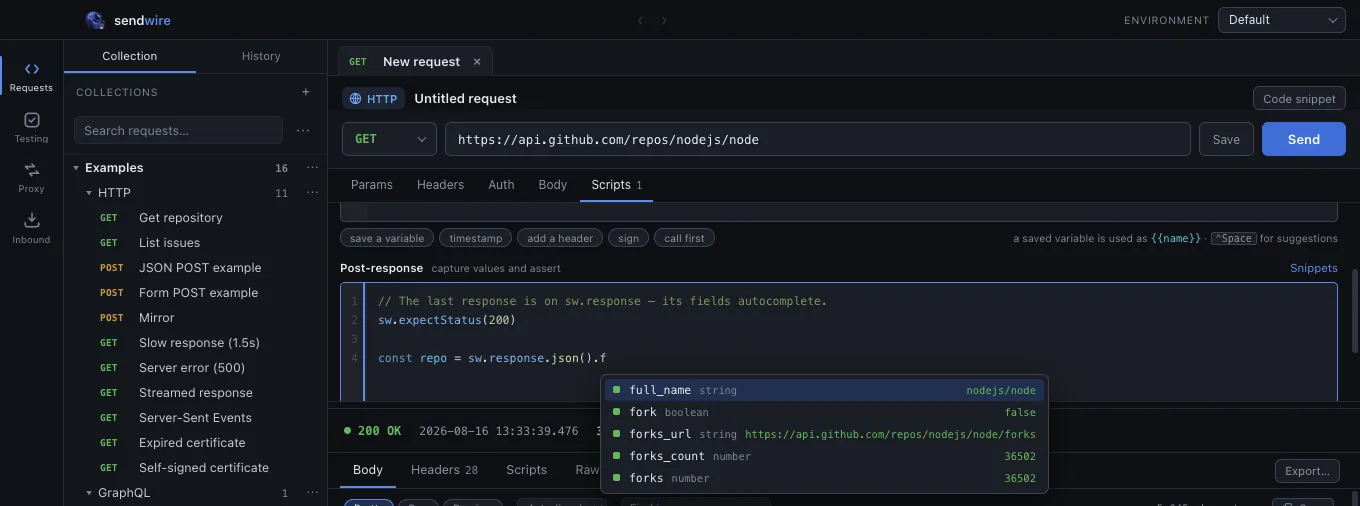The image size is (1360, 506).
Task: Navigate forward with right arrow
Action: 664,20
